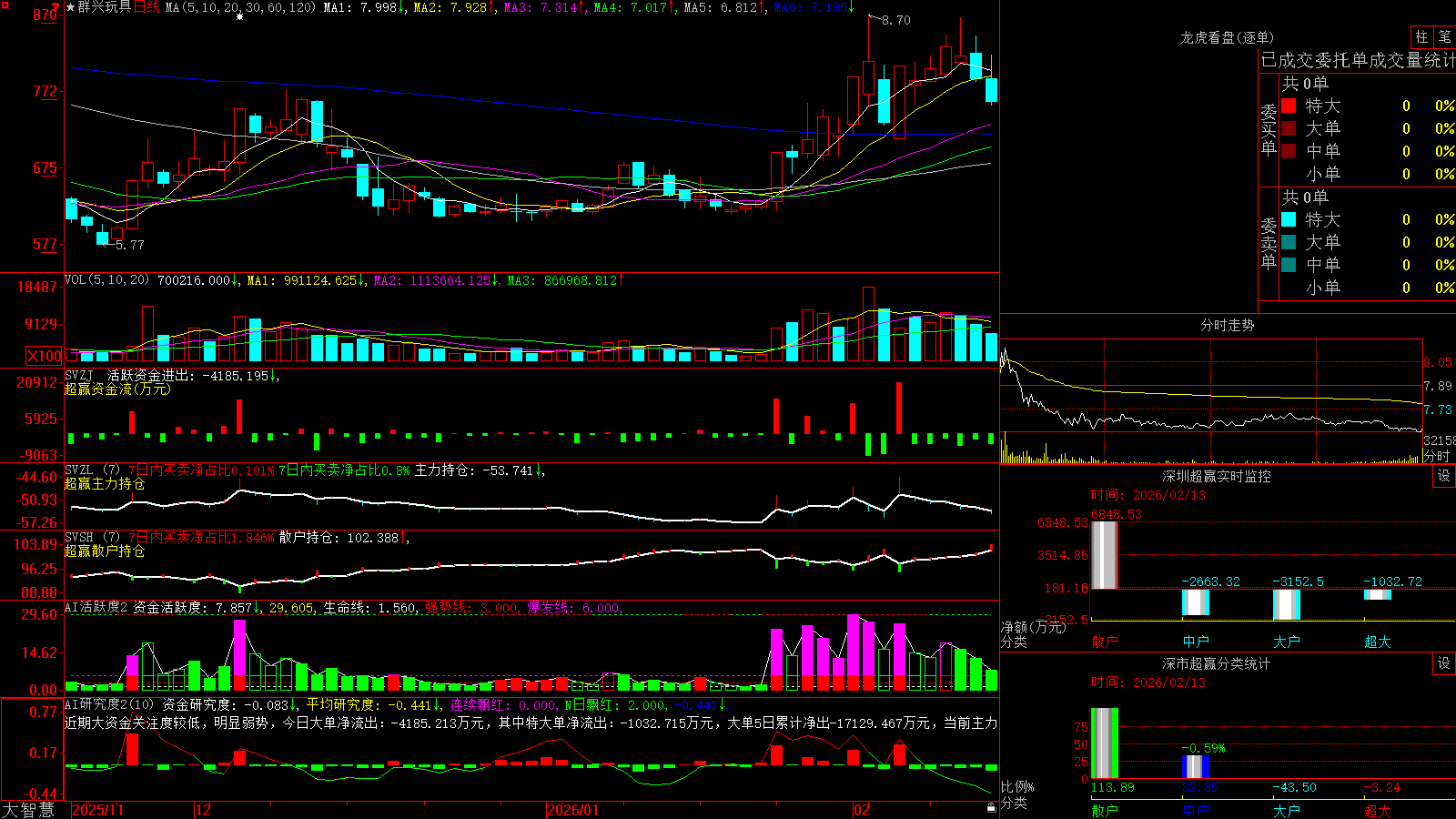Click the VOL(5,10,20) indicator label
This screenshot has height=819, width=1456.
[x=106, y=279]
